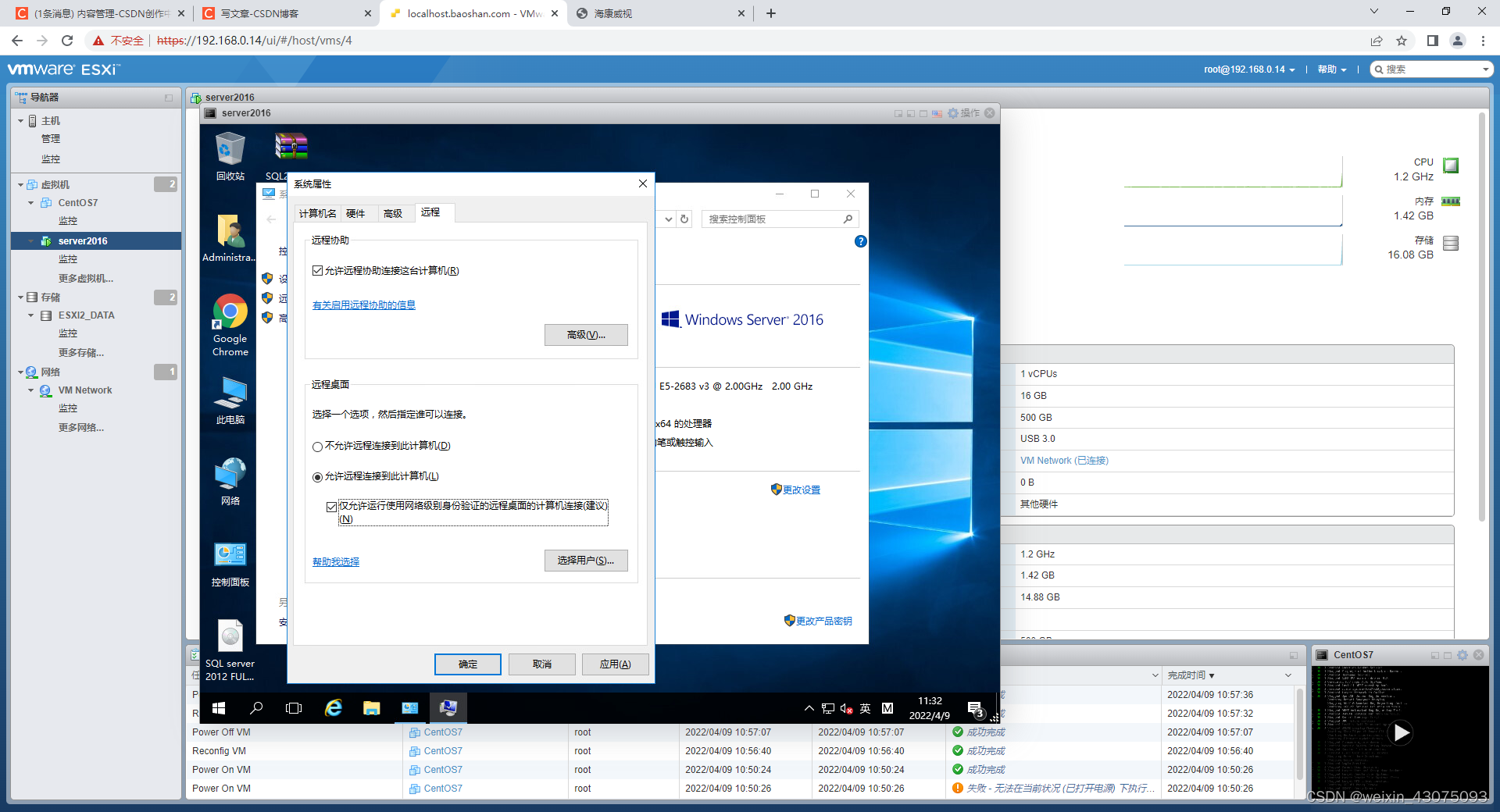Click network status icon in guest tray
1500x812 pixels.
(828, 708)
